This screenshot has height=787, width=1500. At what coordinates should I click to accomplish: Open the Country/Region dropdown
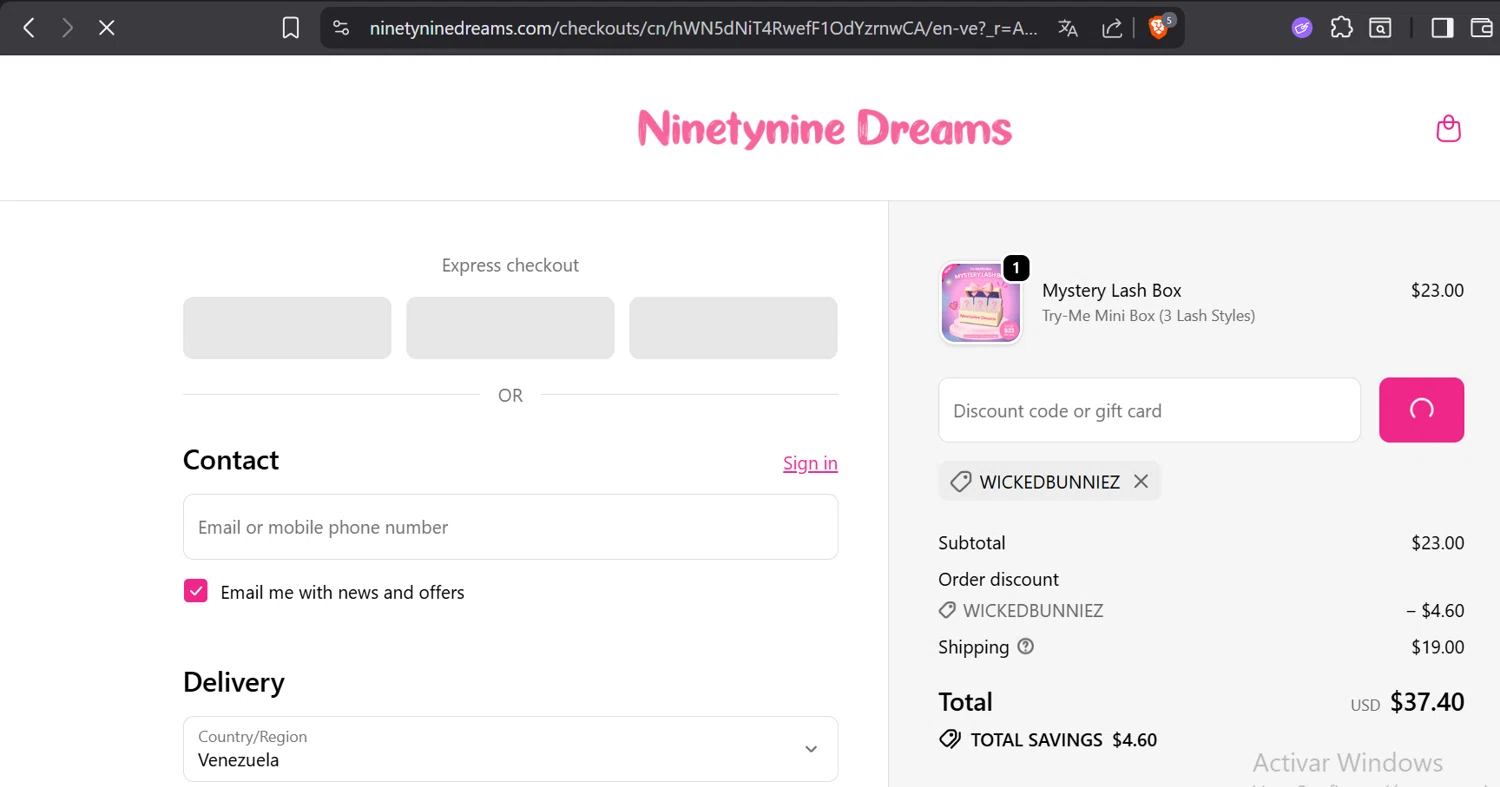tap(510, 749)
